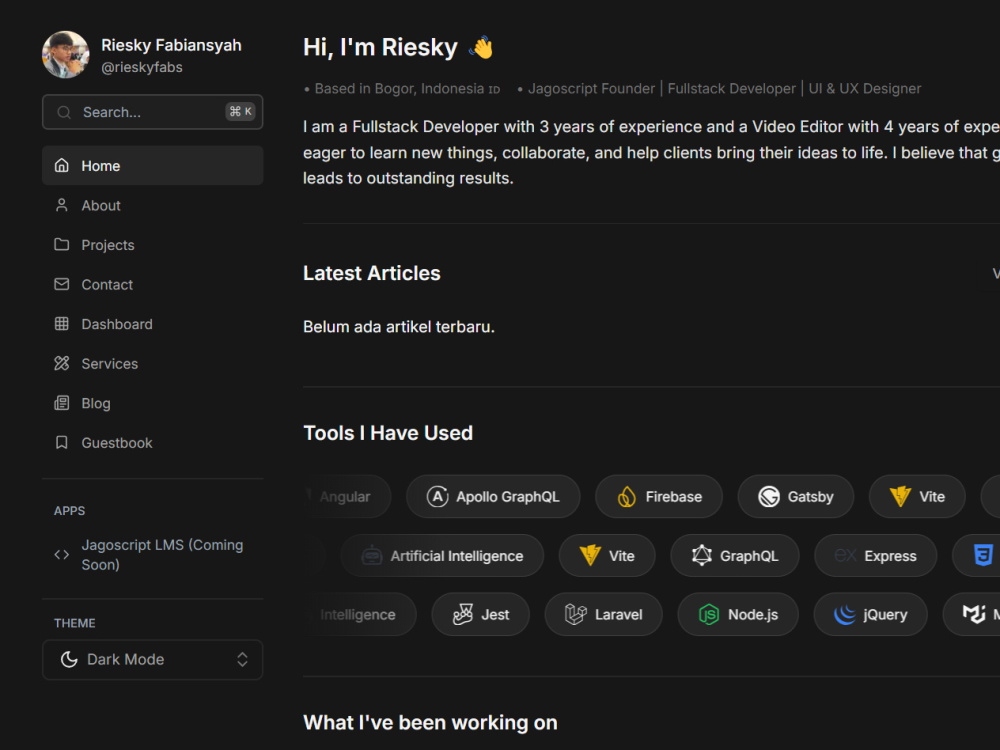
Task: Open the Projects page
Action: tap(152, 244)
